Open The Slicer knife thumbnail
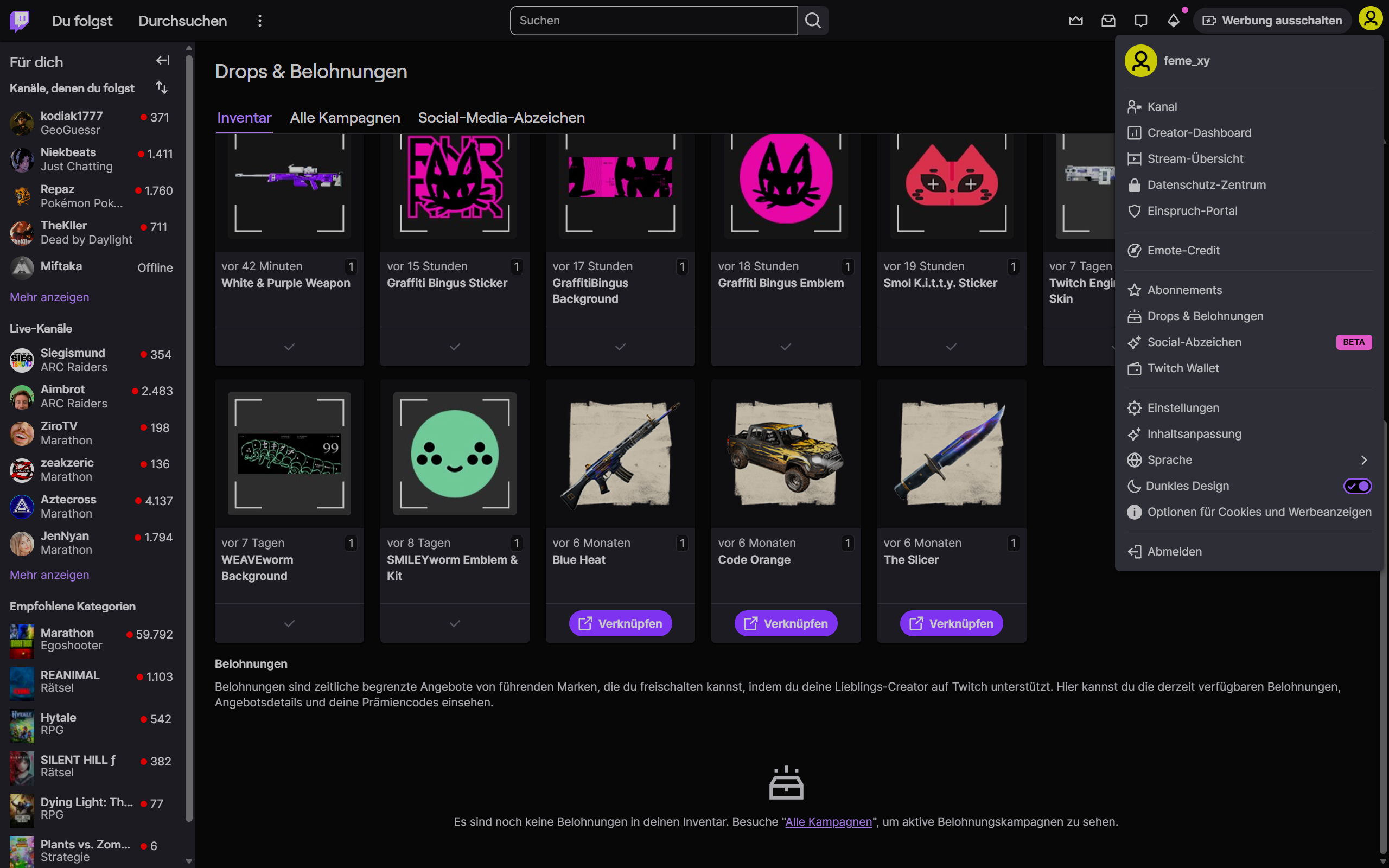Screen dimensions: 1389x868 (x=951, y=454)
